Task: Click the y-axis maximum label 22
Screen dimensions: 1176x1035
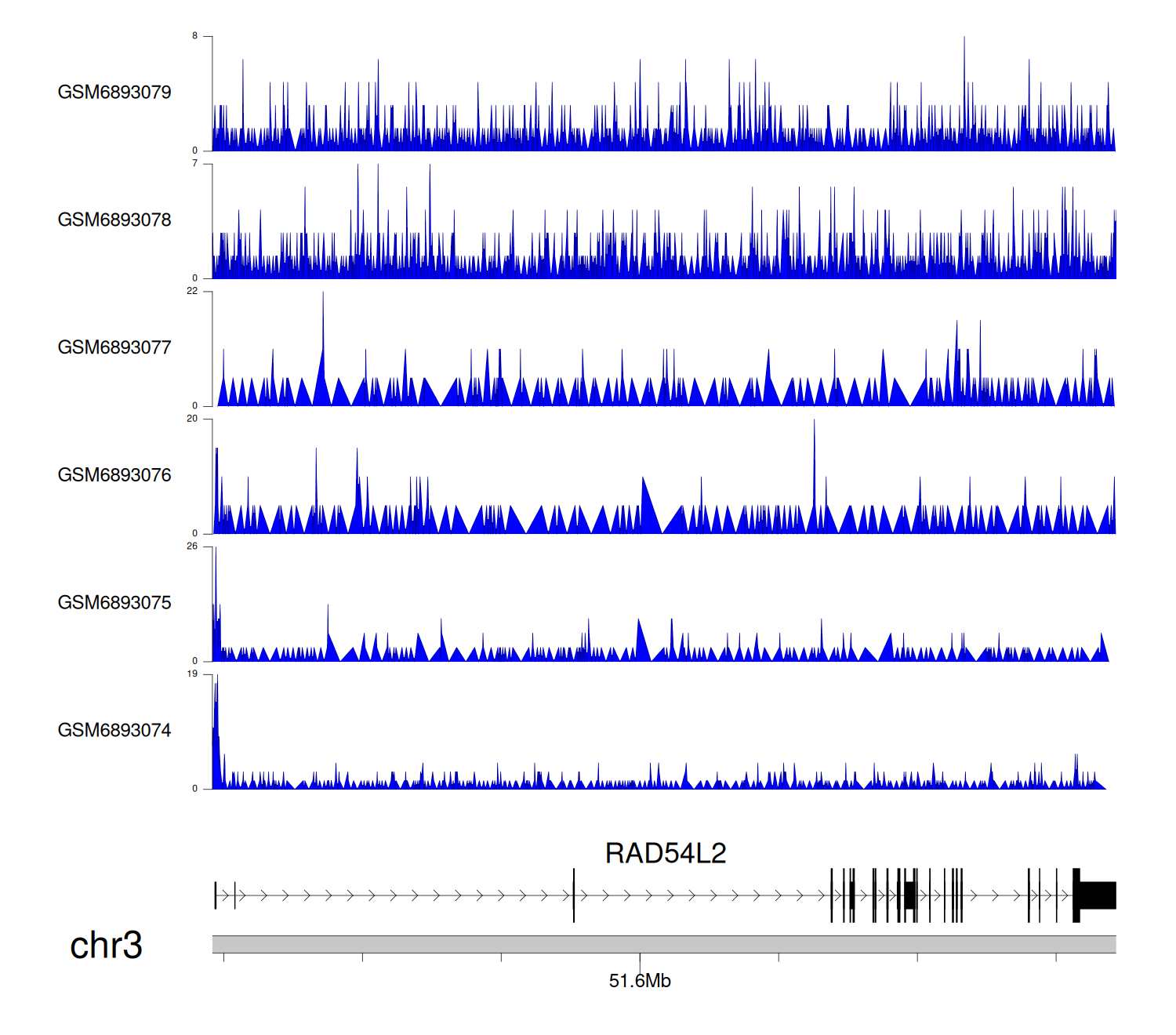Action: 192,291
